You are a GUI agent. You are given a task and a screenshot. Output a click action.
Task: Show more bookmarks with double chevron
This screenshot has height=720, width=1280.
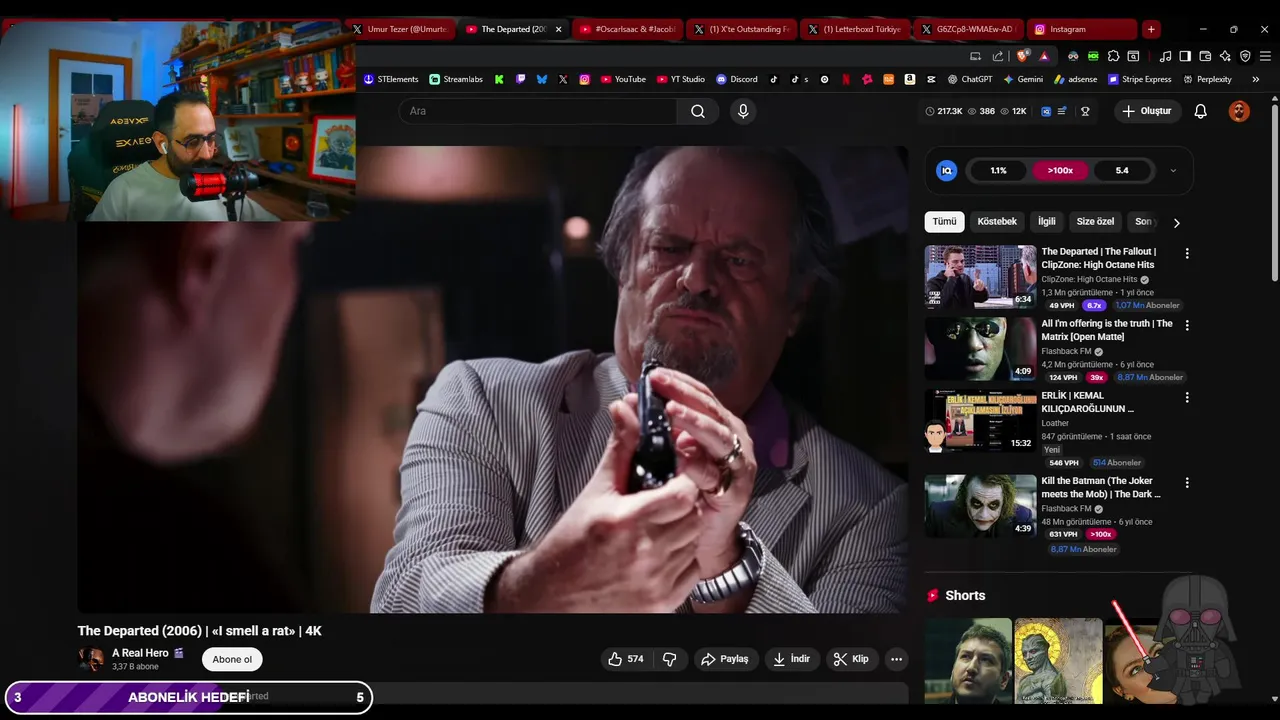[1255, 79]
